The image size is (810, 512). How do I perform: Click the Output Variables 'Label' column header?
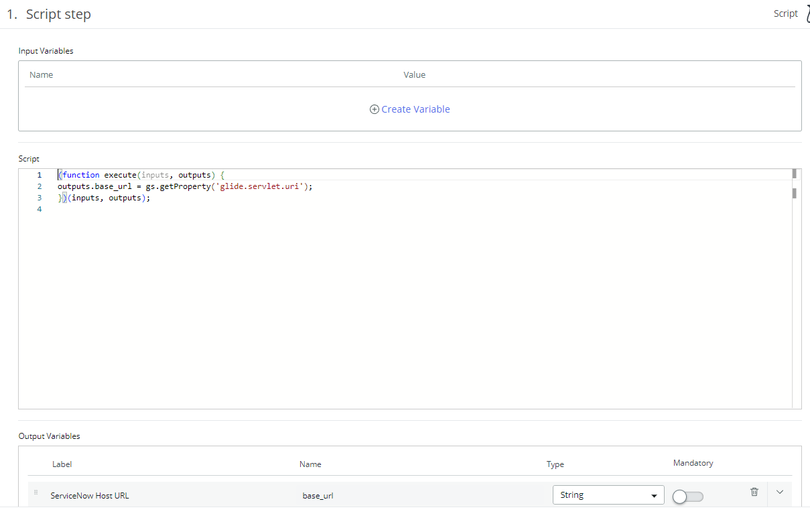62,464
